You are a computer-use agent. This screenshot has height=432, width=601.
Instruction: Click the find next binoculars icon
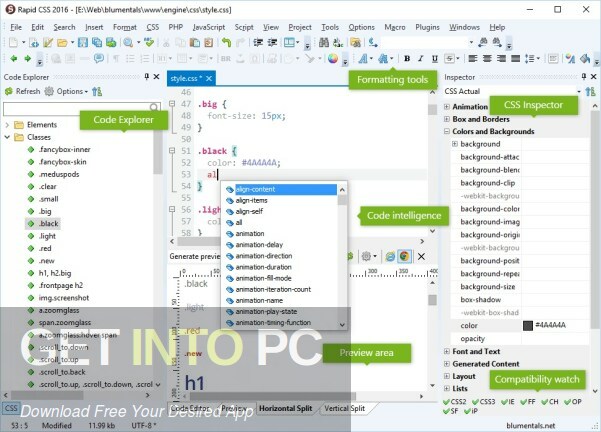497,42
